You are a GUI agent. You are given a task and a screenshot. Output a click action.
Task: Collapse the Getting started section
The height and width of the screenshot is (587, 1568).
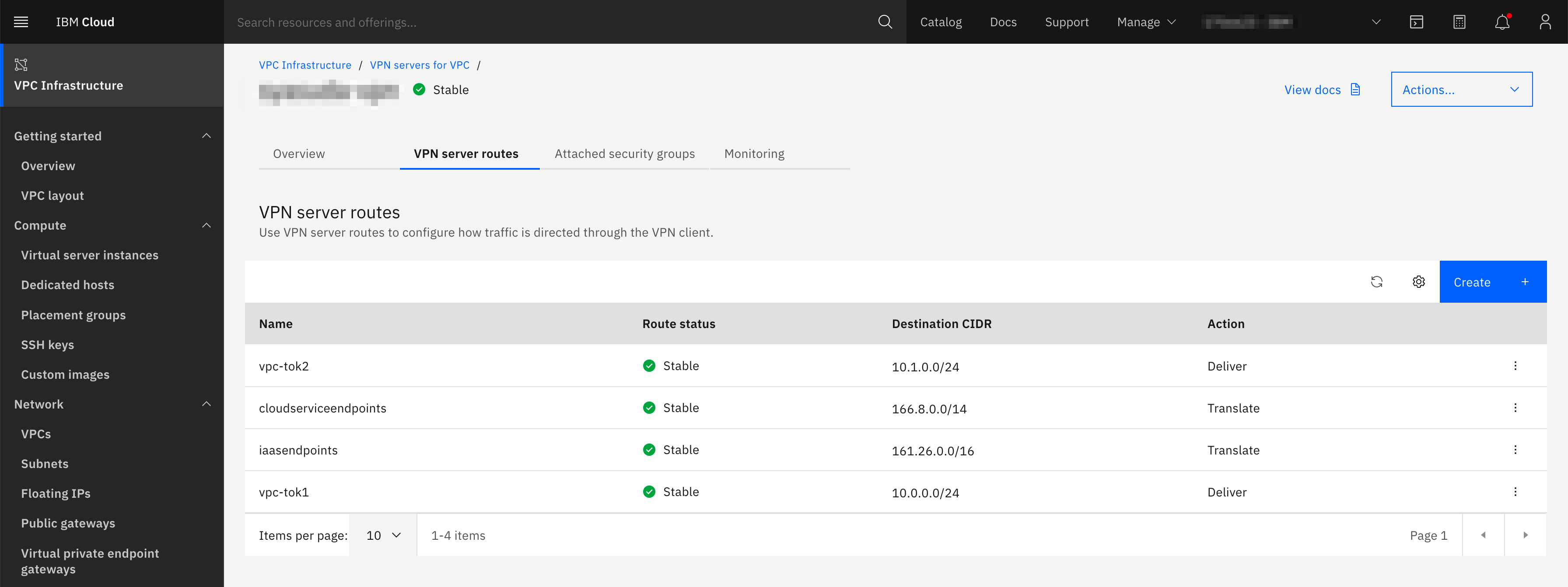coord(206,136)
